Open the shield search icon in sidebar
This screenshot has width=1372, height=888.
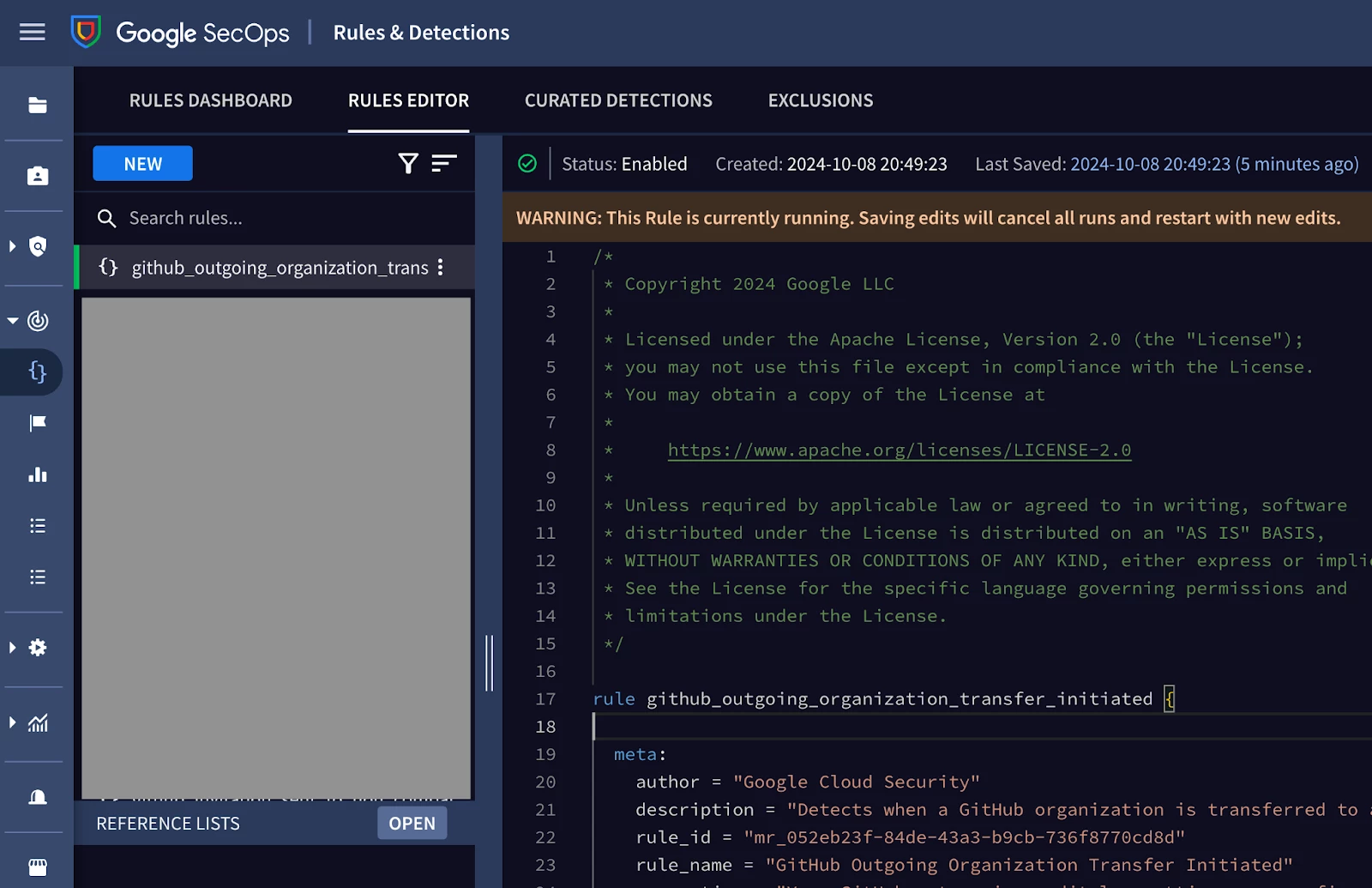[x=38, y=247]
